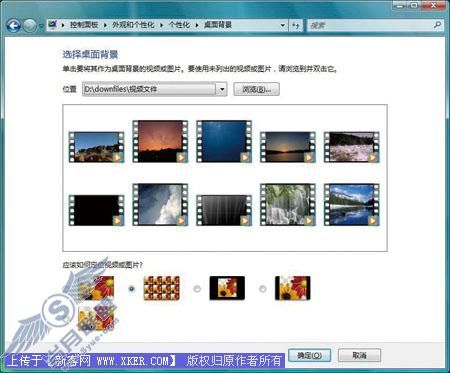Click the forward navigation arrow button
450x373 pixels.
tap(30, 25)
